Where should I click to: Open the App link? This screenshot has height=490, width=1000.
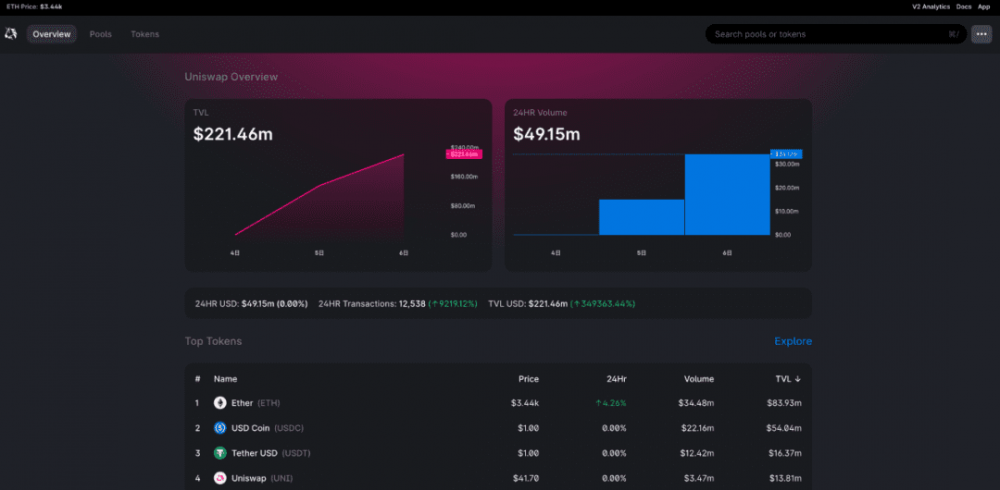pos(984,6)
